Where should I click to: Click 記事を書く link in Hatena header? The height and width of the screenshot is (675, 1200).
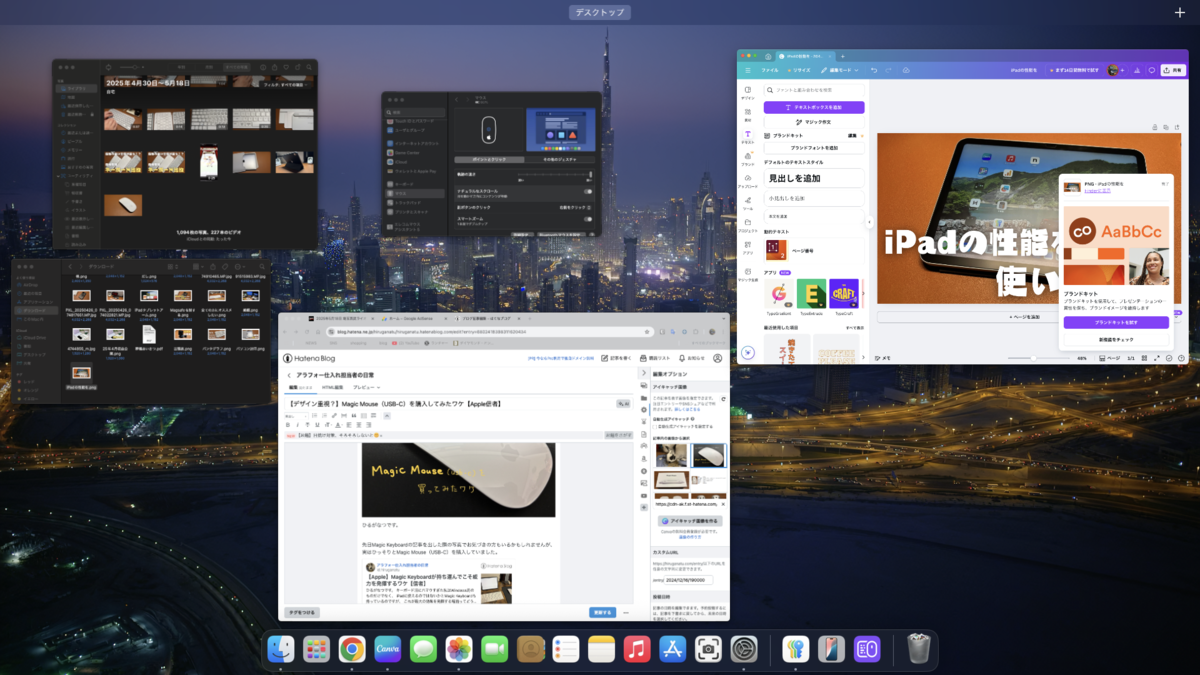click(x=617, y=358)
